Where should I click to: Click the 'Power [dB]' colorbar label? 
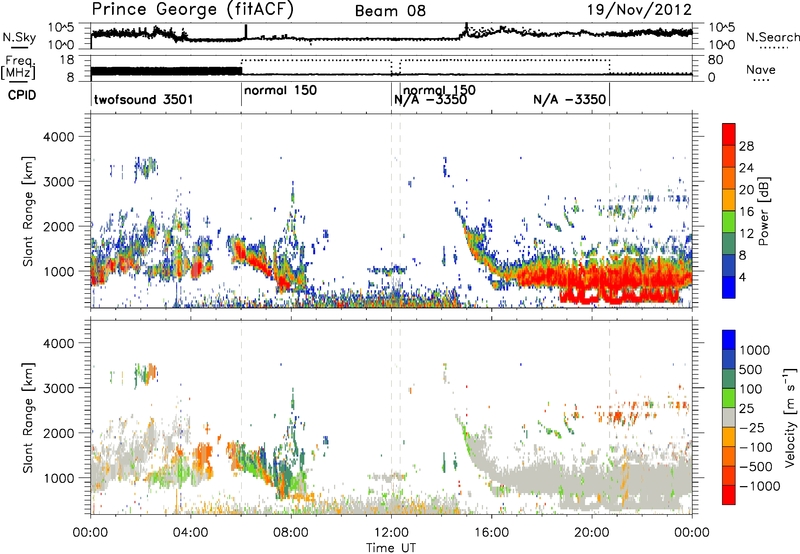point(764,211)
